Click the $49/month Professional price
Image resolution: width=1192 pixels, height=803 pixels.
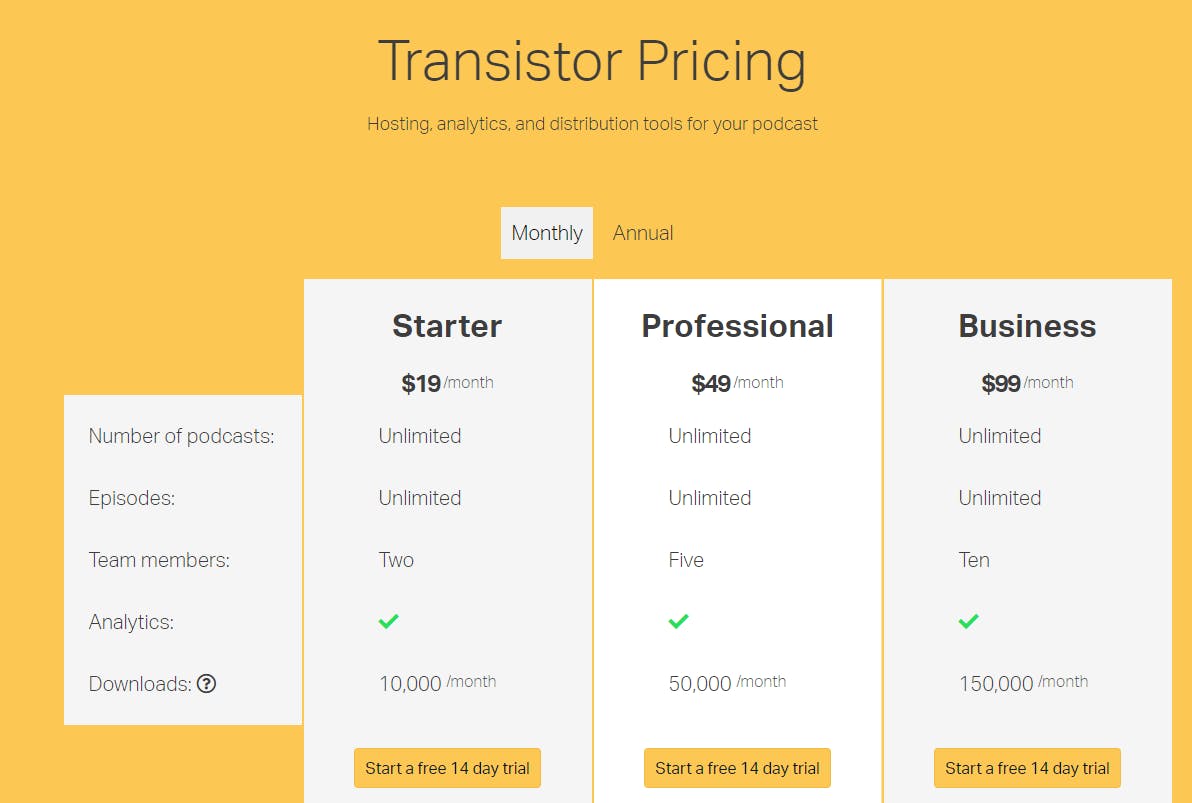click(x=737, y=382)
